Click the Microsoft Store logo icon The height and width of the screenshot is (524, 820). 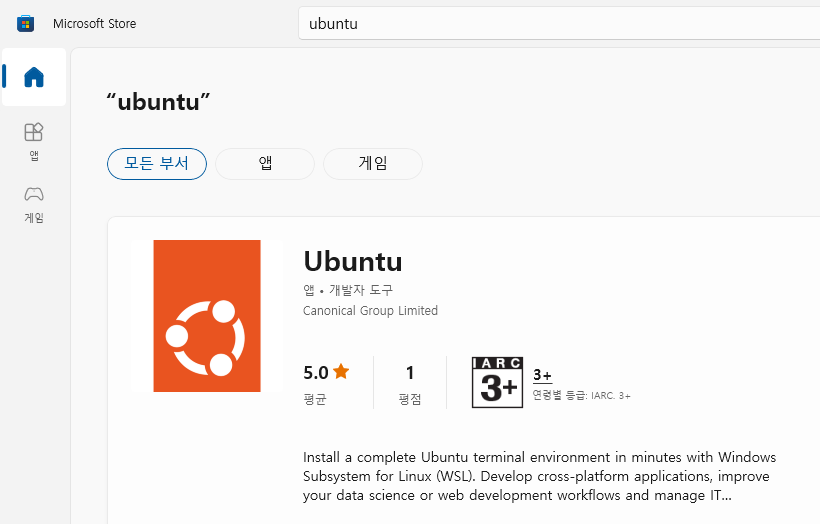(25, 24)
